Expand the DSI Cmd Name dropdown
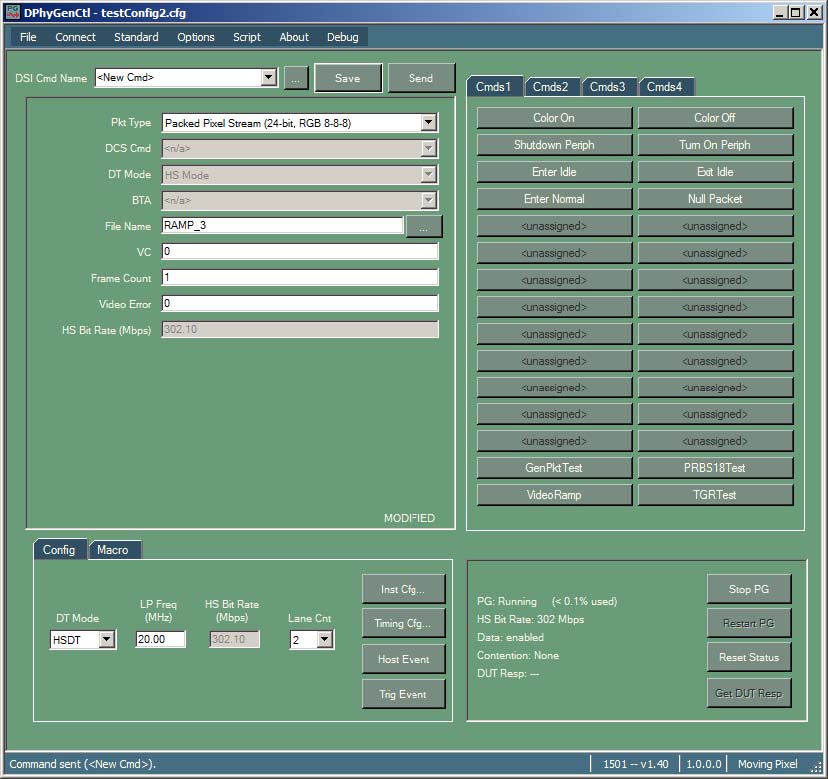Viewport: 828px width, 779px height. click(x=269, y=78)
